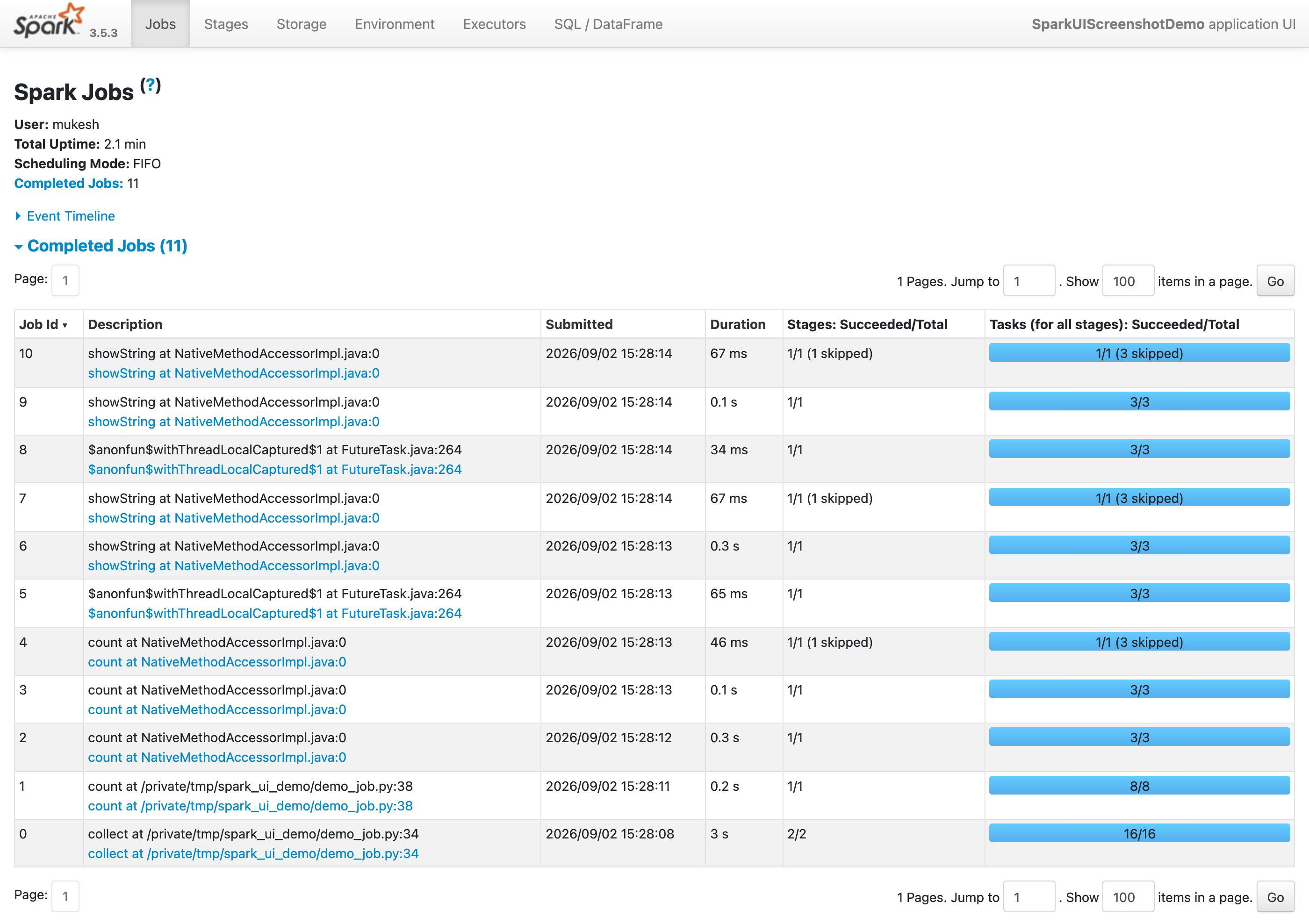Click the 8/8 task progress bar

(1139, 786)
